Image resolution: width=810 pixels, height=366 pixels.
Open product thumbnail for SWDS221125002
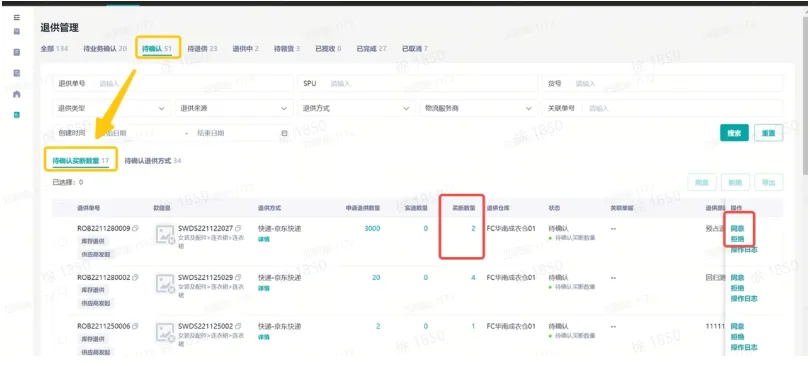click(165, 333)
